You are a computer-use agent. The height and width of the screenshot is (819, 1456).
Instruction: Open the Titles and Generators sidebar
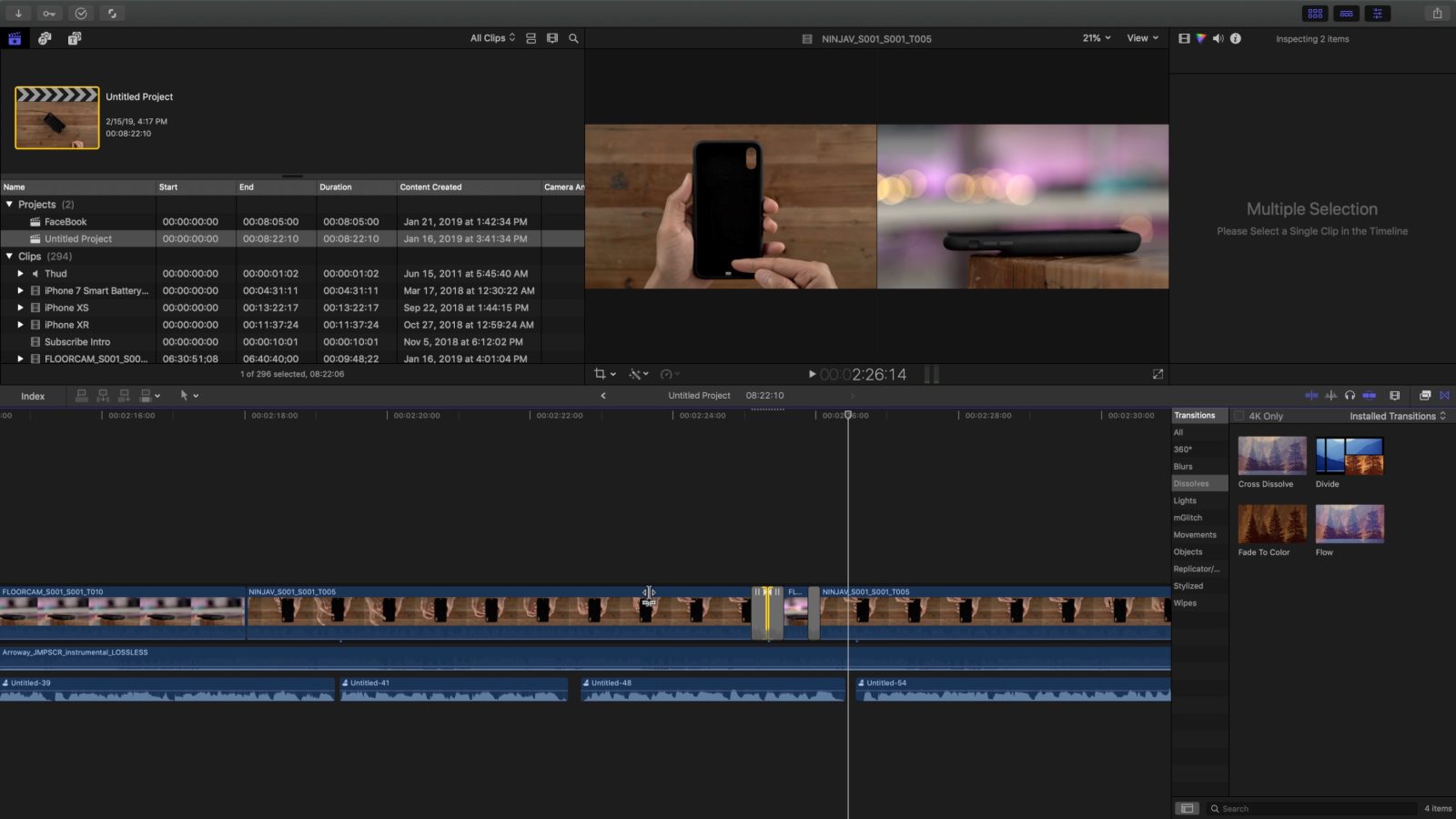tap(75, 38)
